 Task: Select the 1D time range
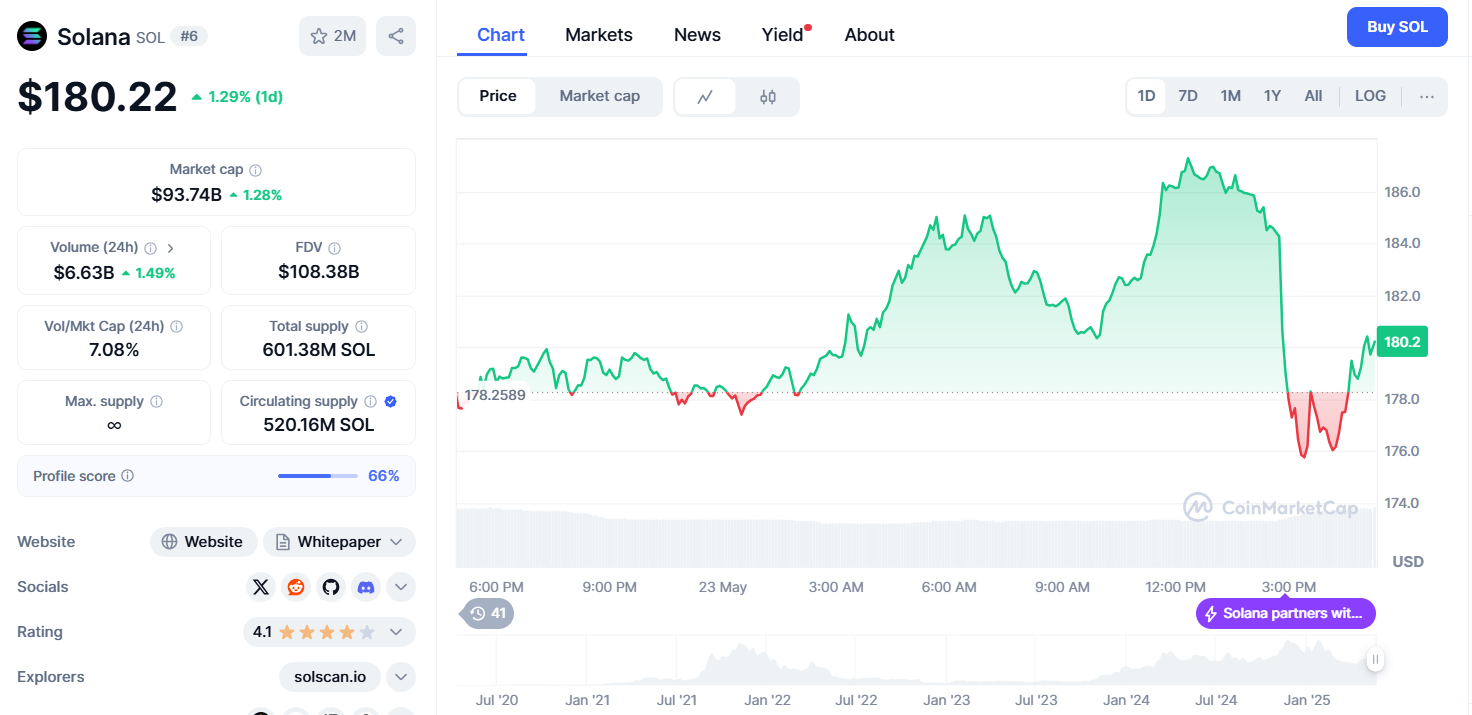(x=1146, y=97)
